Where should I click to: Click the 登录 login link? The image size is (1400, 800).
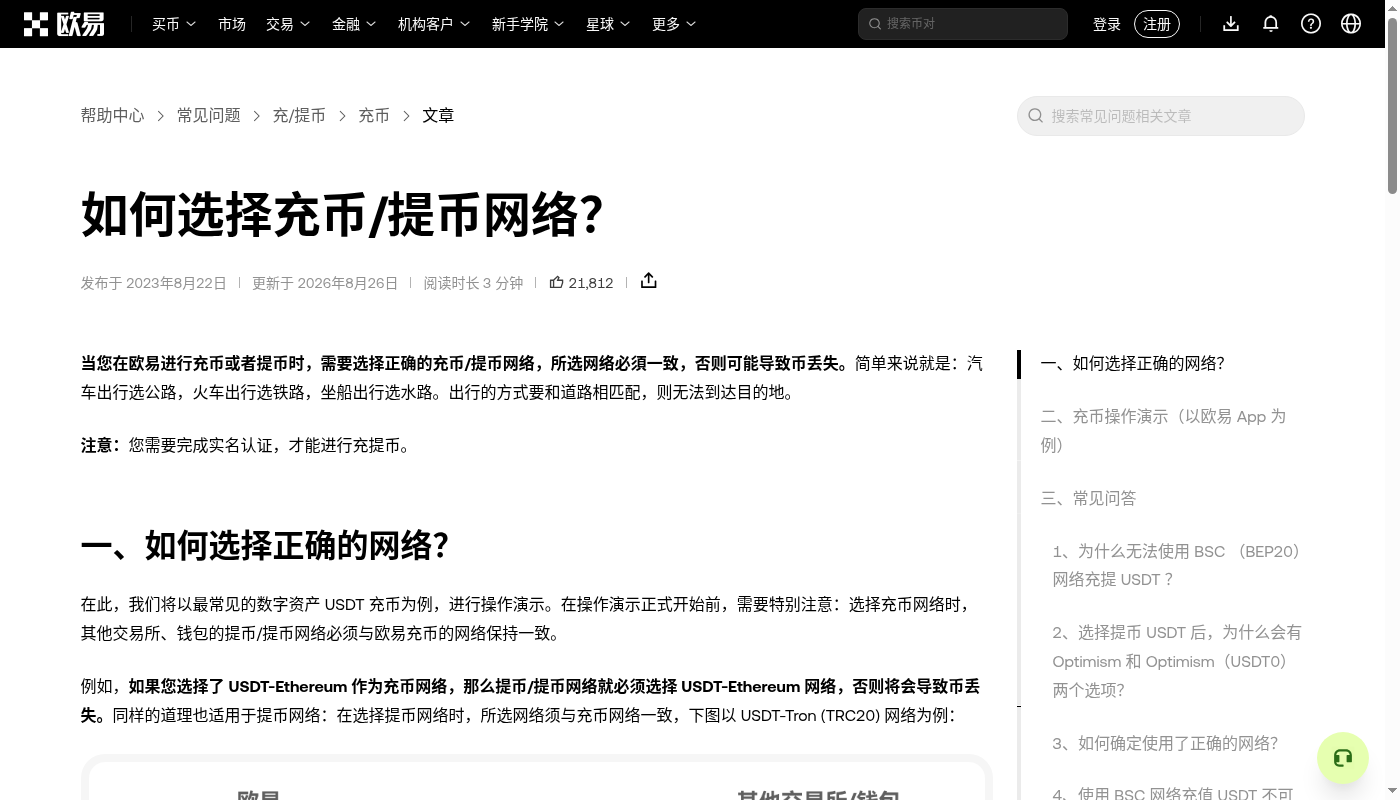click(1107, 24)
